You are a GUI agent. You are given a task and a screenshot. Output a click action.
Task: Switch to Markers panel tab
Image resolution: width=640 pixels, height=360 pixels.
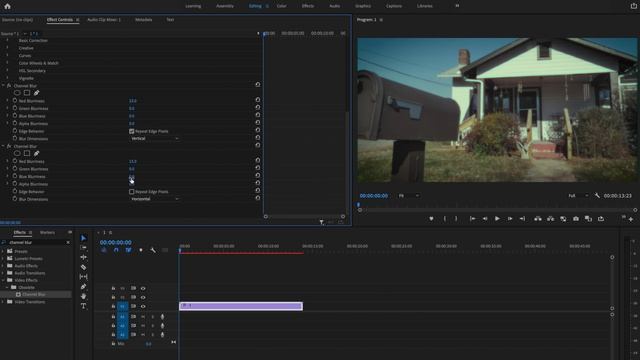47,232
